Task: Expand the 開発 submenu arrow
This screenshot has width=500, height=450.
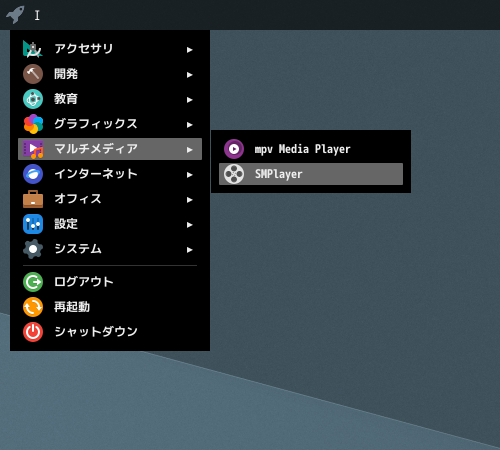Action: (x=190, y=75)
